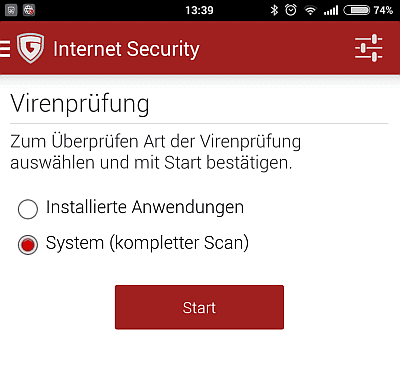Tap the alarm clock status icon
This screenshot has width=400, height=370.
coord(291,10)
